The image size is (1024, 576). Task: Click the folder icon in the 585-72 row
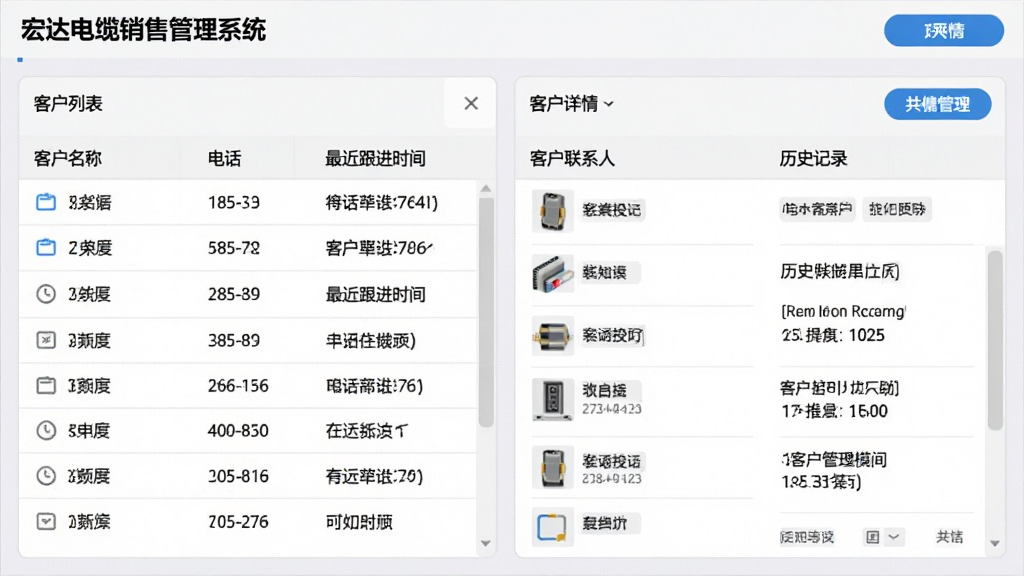pyautogui.click(x=46, y=248)
